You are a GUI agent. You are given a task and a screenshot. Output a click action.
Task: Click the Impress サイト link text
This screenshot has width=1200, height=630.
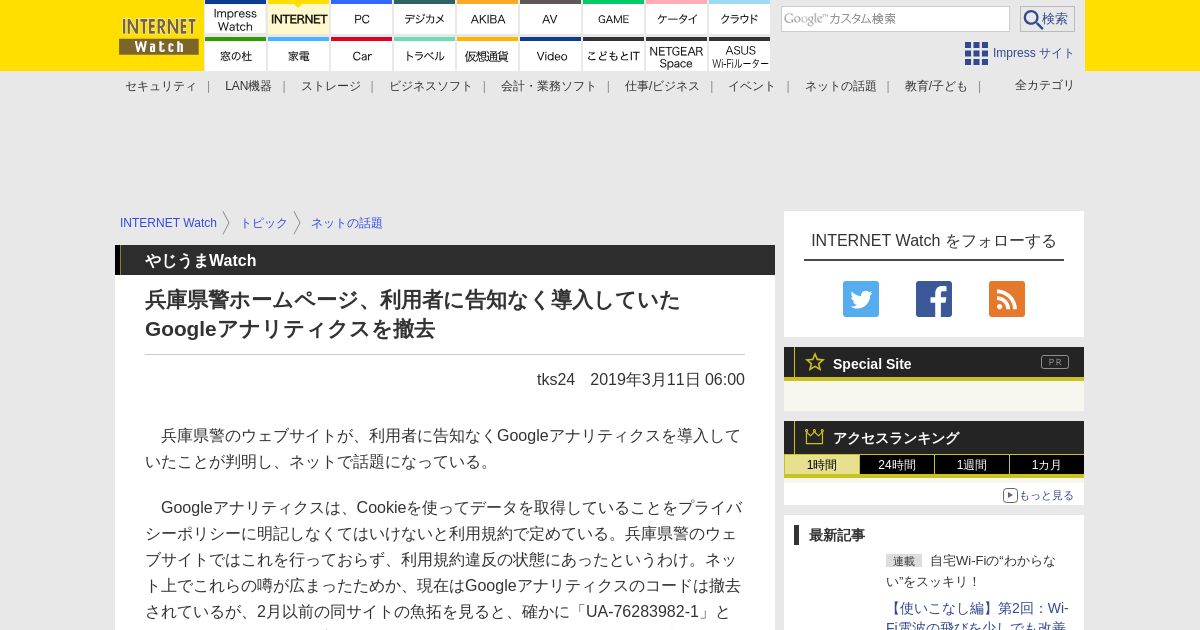coord(1033,53)
